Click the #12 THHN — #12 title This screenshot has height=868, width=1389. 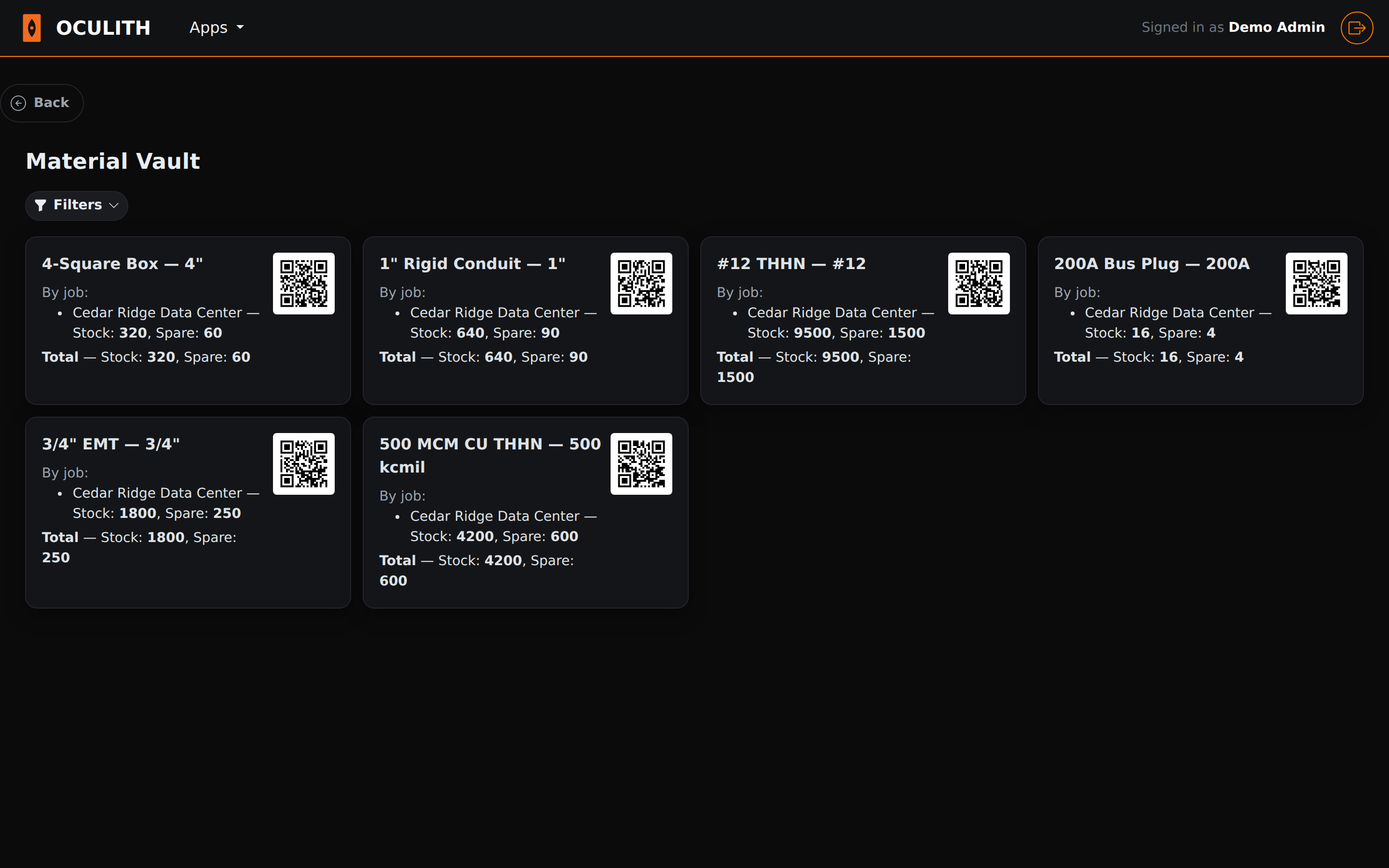(791, 263)
